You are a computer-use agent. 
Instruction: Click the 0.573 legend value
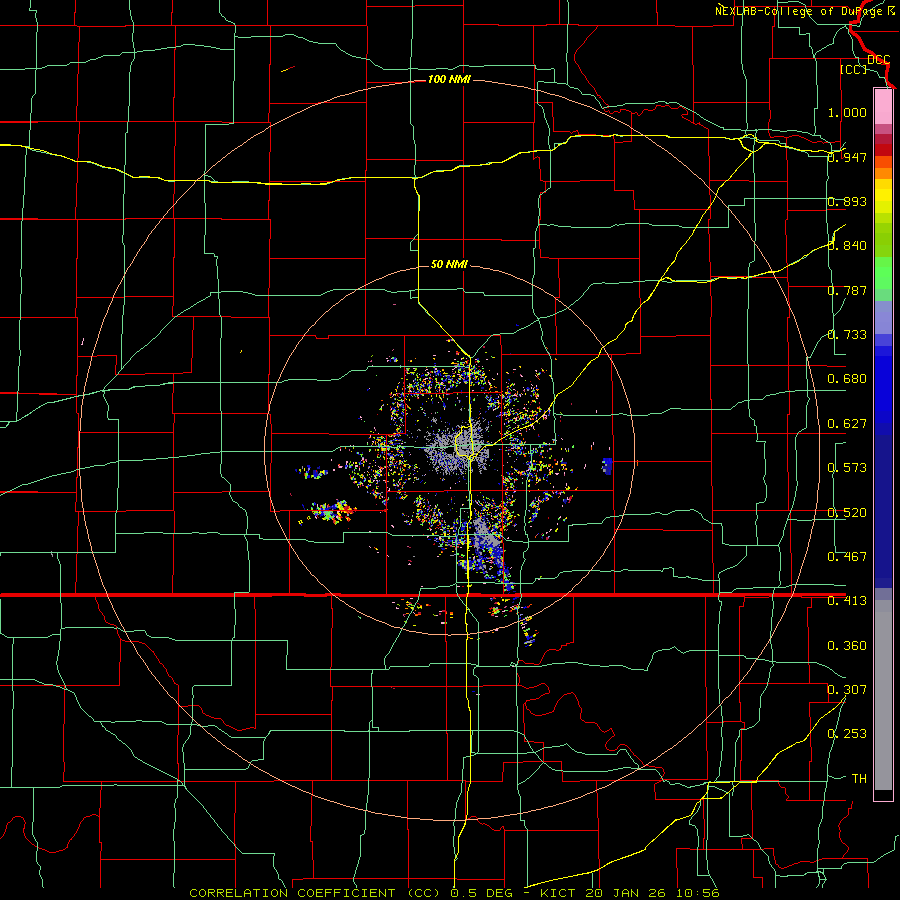(847, 468)
